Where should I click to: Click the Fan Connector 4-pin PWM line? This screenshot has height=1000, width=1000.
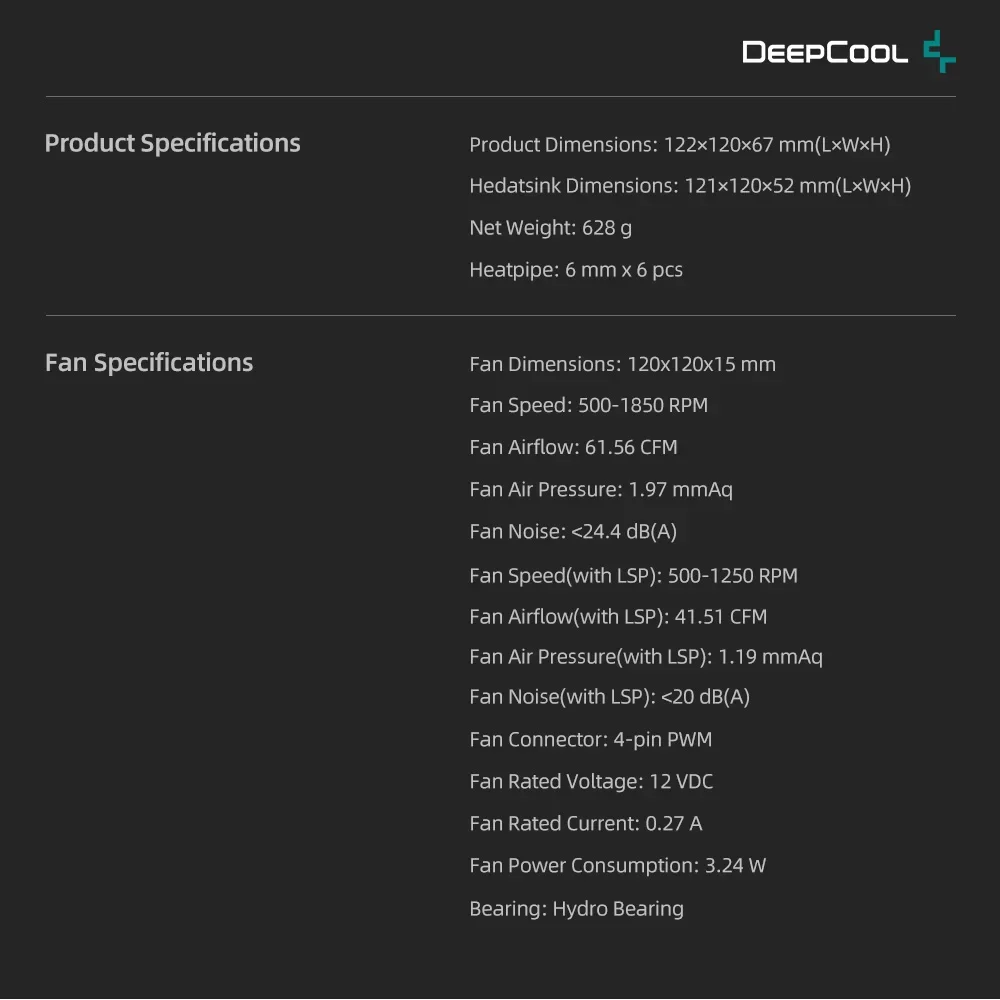tap(590, 740)
